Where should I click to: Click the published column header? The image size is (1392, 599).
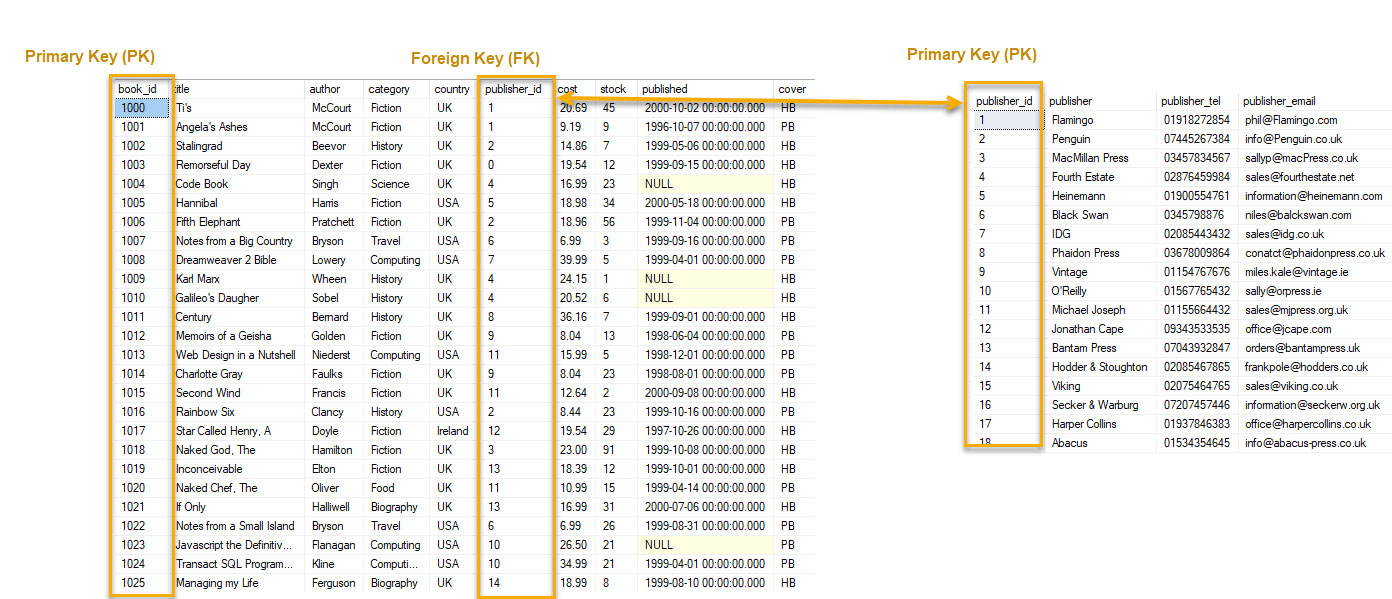pyautogui.click(x=665, y=89)
